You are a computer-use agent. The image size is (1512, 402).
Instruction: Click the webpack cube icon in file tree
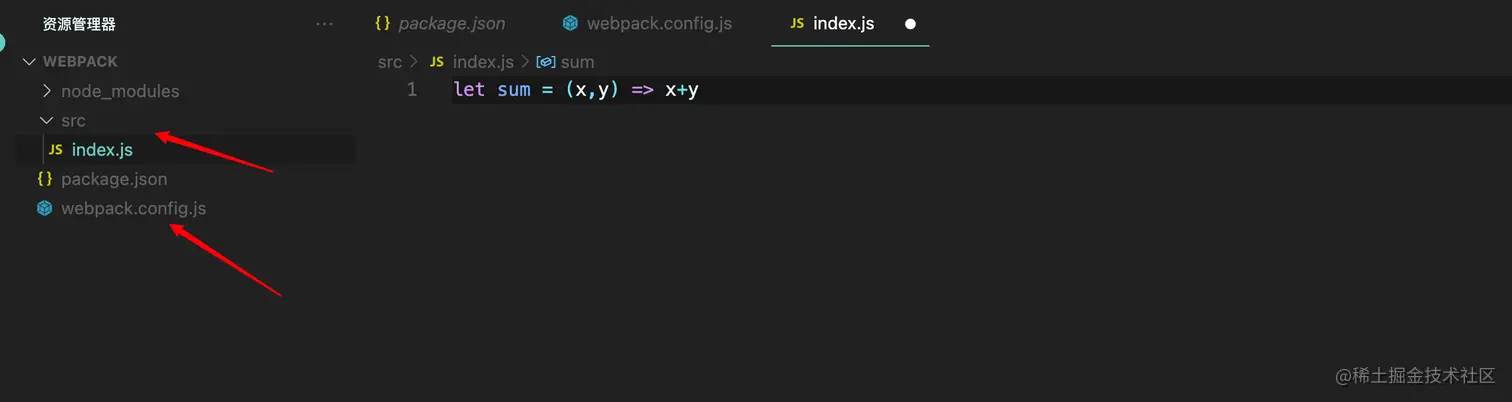click(x=44, y=209)
